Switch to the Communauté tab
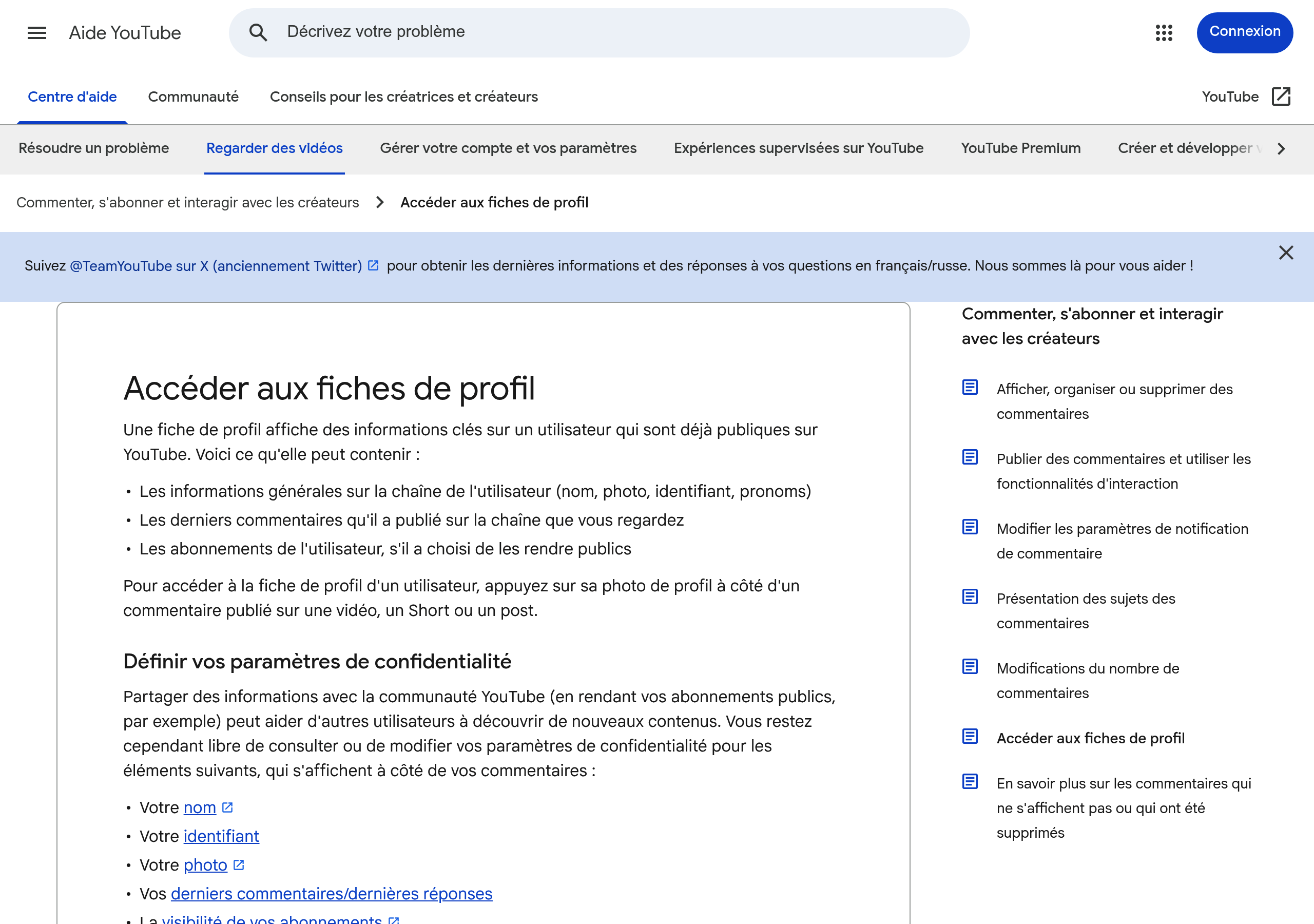The height and width of the screenshot is (924, 1314). 193,97
